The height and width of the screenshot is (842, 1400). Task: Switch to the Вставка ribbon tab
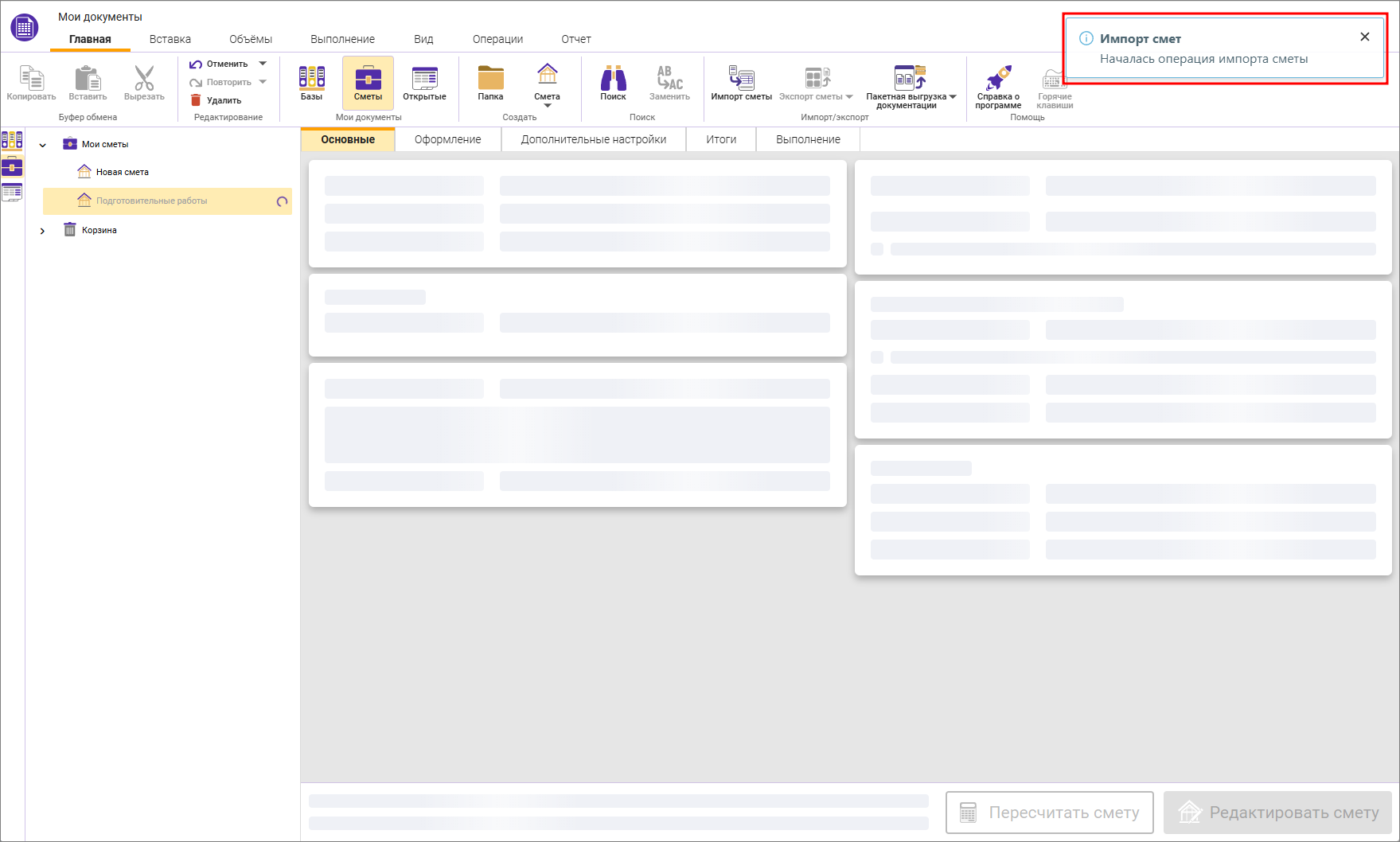170,39
